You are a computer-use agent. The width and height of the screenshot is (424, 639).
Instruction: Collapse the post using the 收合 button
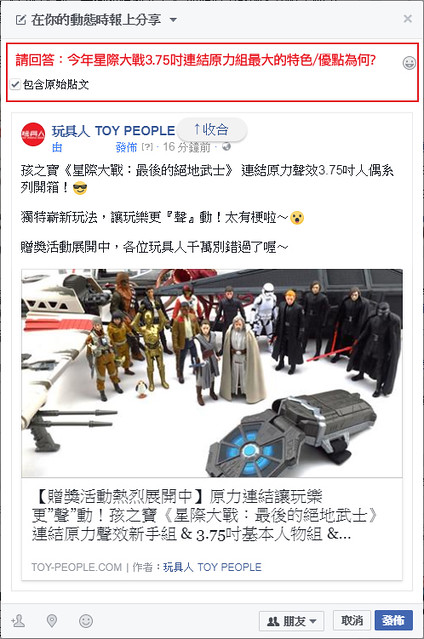tap(212, 130)
